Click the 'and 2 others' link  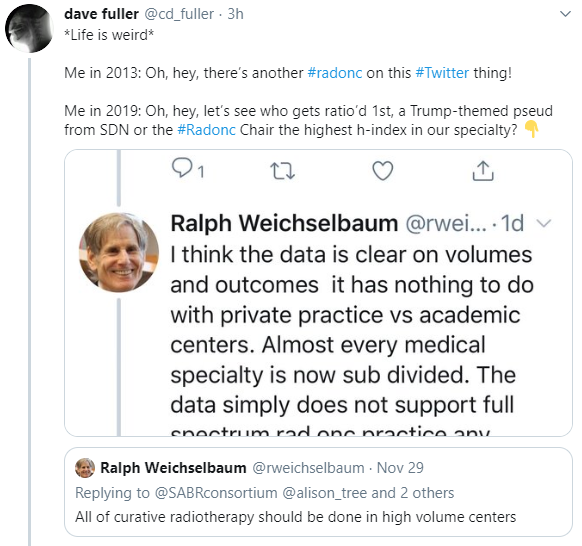pos(412,493)
